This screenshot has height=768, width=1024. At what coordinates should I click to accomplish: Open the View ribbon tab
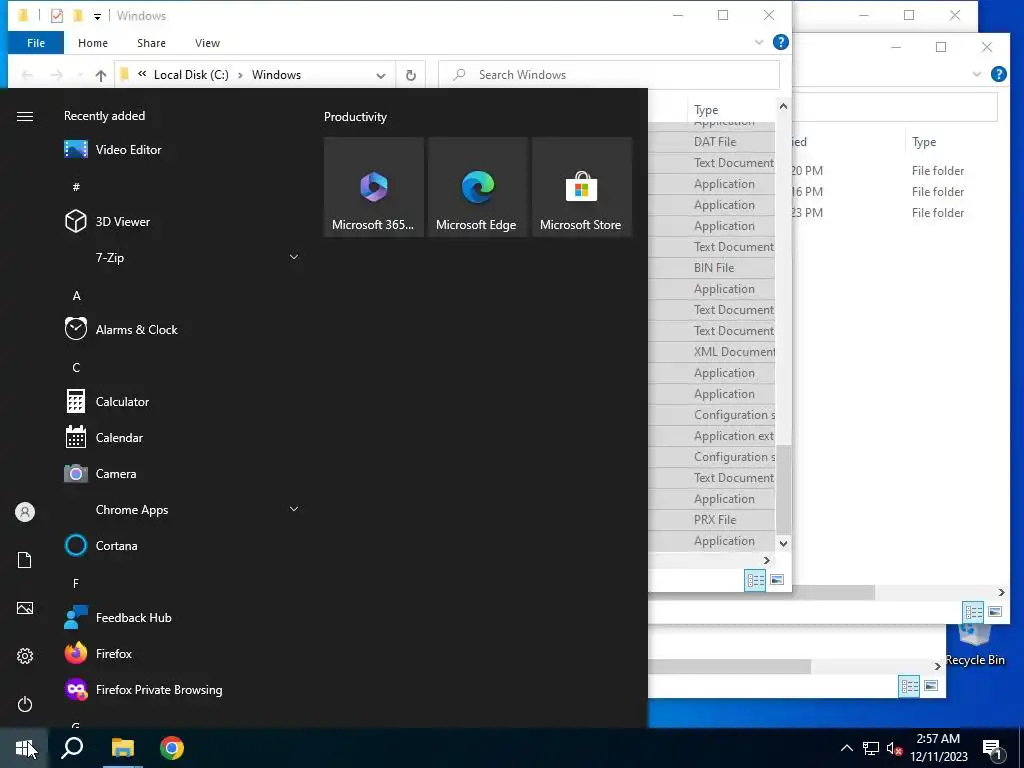point(207,43)
